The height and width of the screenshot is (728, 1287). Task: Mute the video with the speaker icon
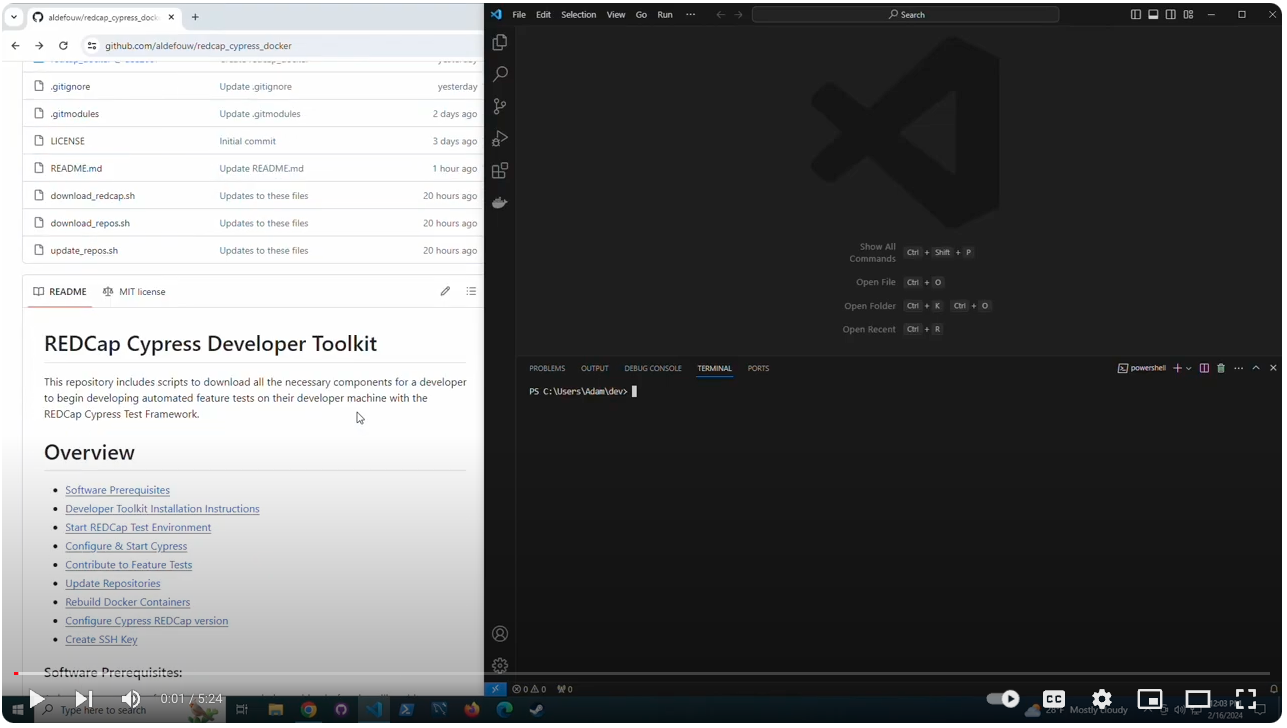[131, 699]
